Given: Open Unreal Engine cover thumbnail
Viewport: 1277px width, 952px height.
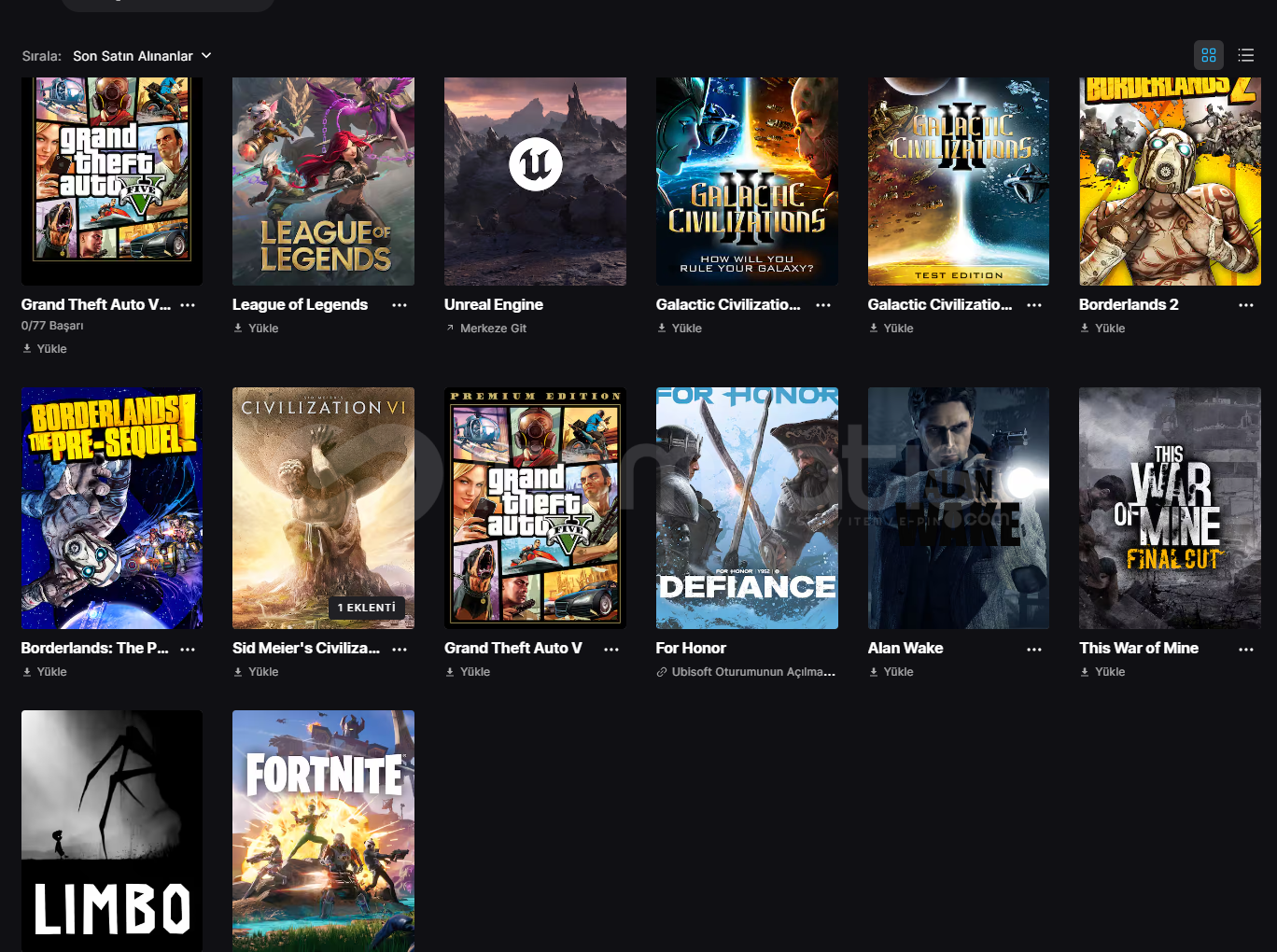Looking at the screenshot, I should (535, 181).
